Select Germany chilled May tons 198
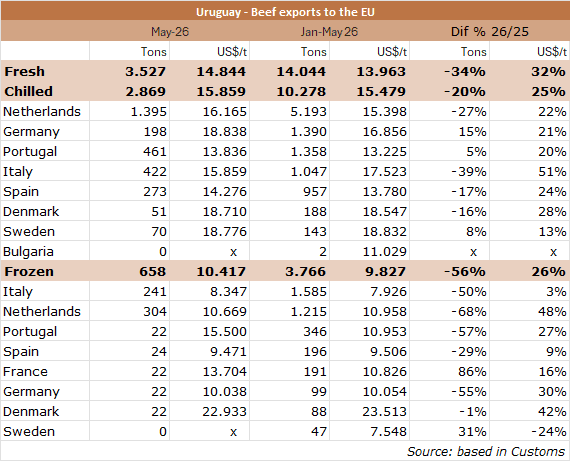Viewport: 570px width, 461px height. point(155,131)
